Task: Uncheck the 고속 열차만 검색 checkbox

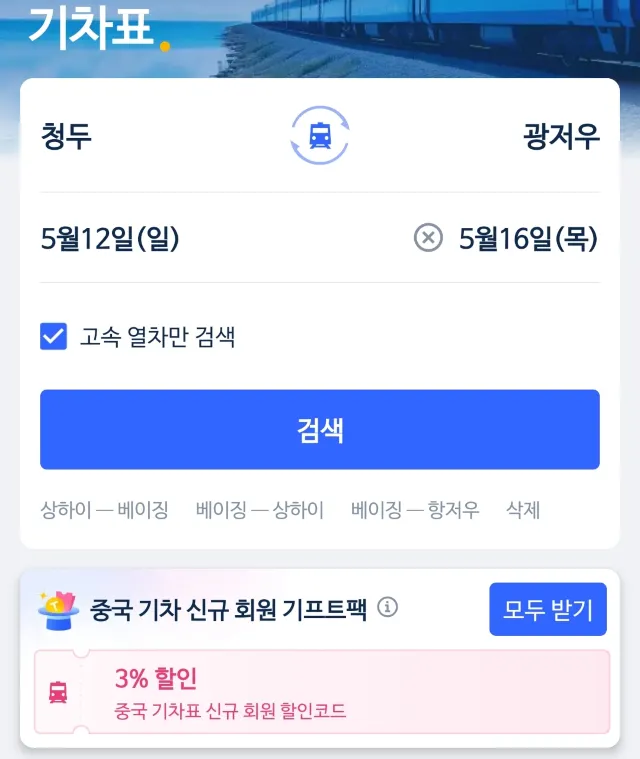Action: [53, 336]
